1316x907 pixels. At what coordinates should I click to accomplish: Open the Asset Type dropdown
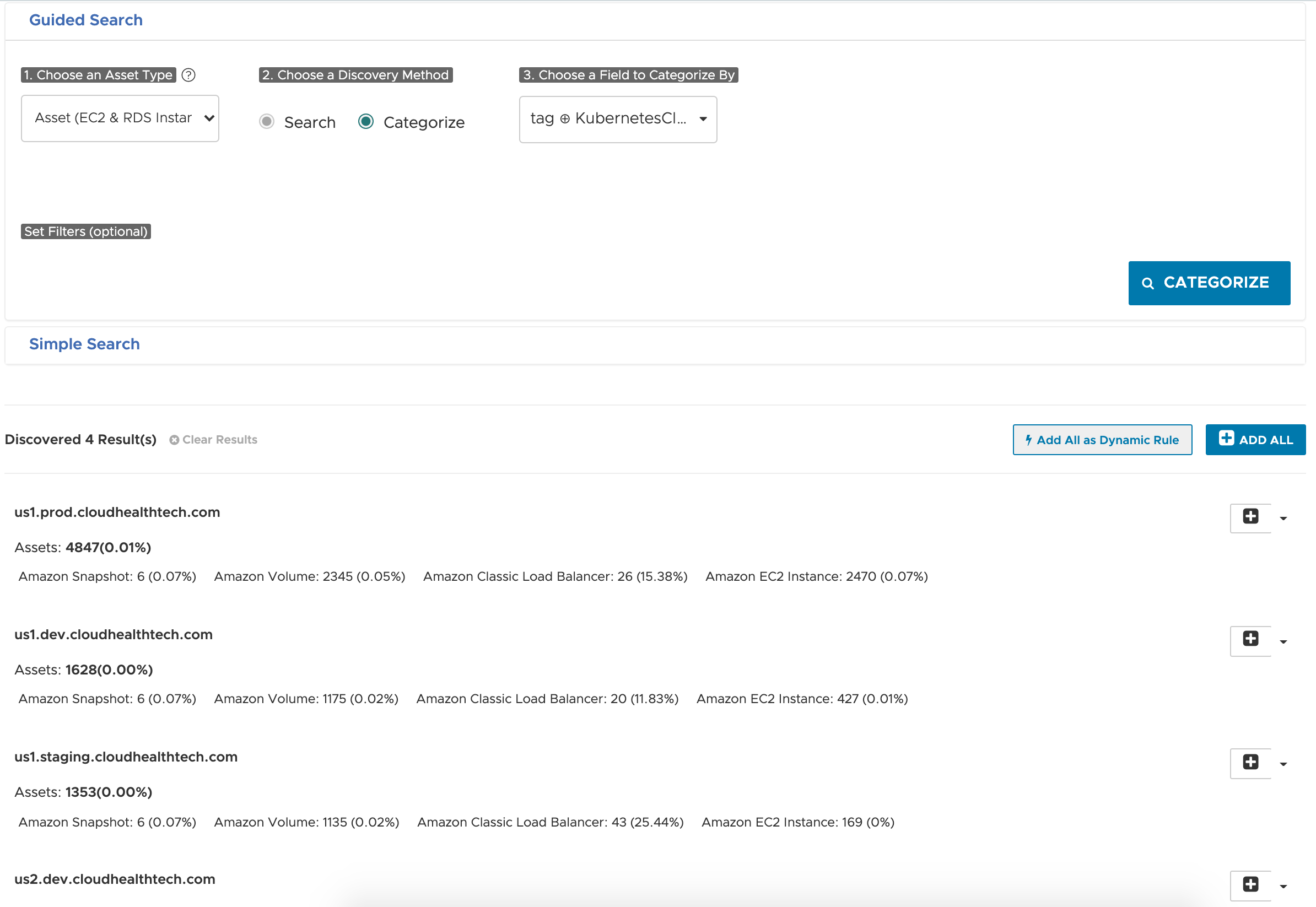coord(120,118)
